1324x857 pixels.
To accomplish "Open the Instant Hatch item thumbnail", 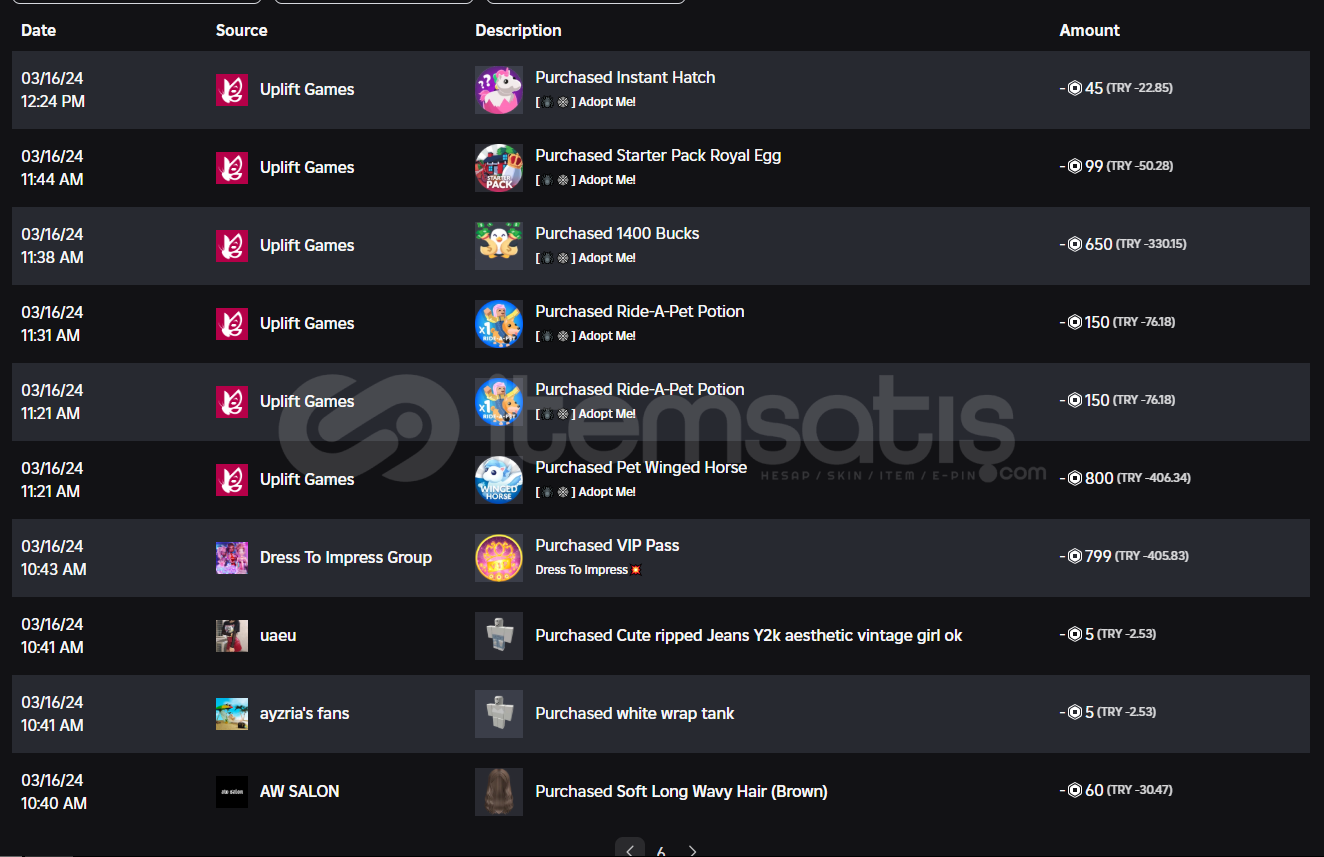I will tap(499, 90).
